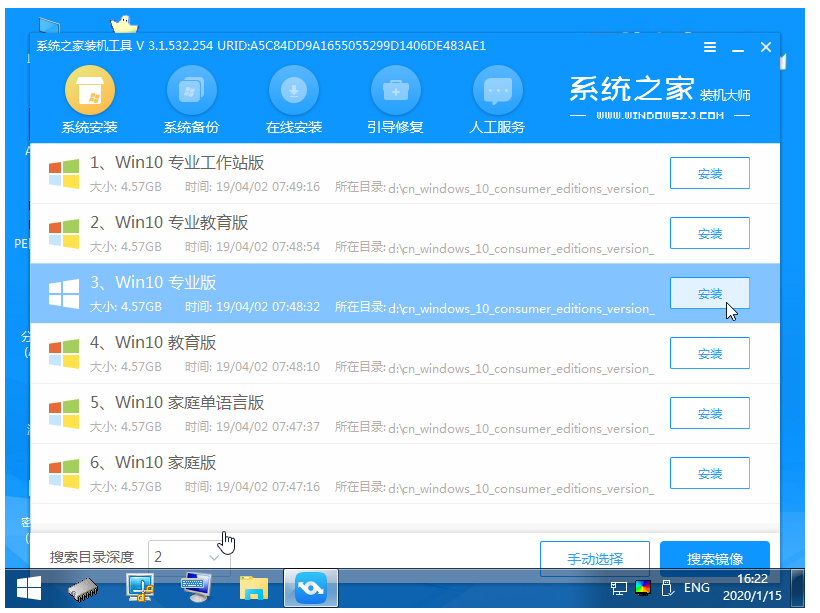Open the hamburger menu in title bar
The height and width of the screenshot is (613, 820).
tap(710, 47)
